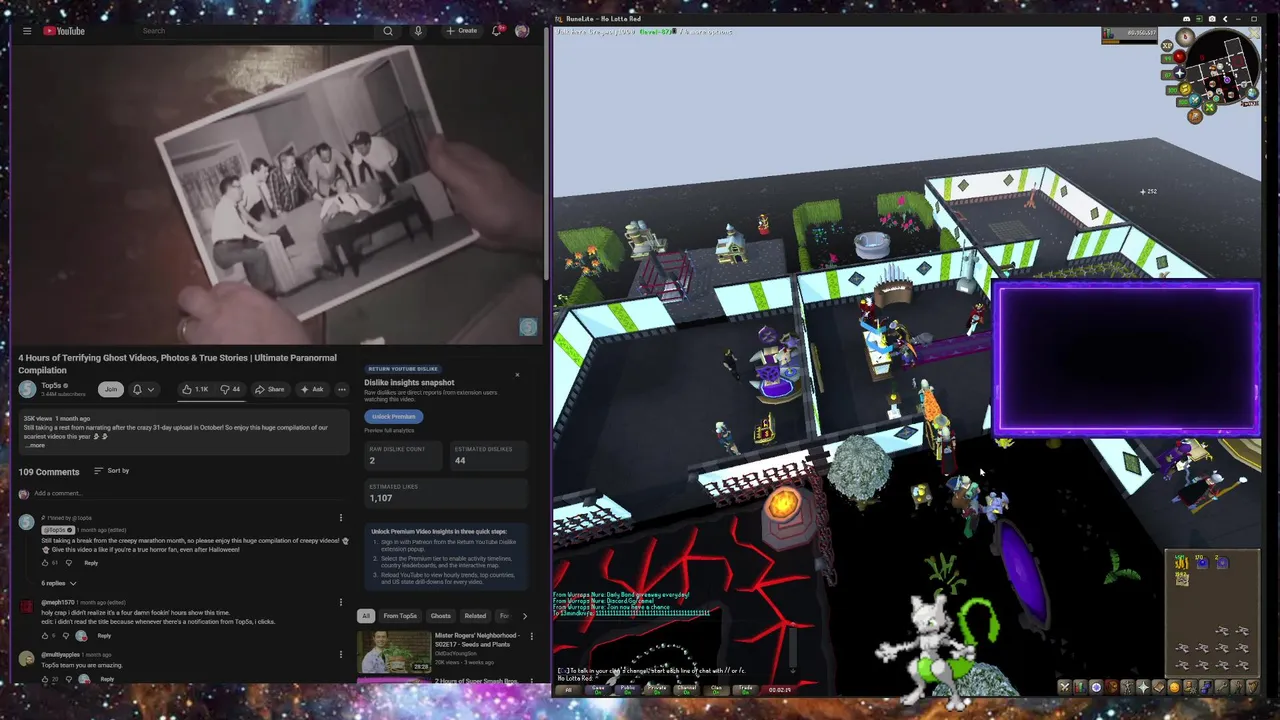This screenshot has width=1280, height=720.
Task: Click the YouTube search magnifier button
Action: [x=388, y=31]
